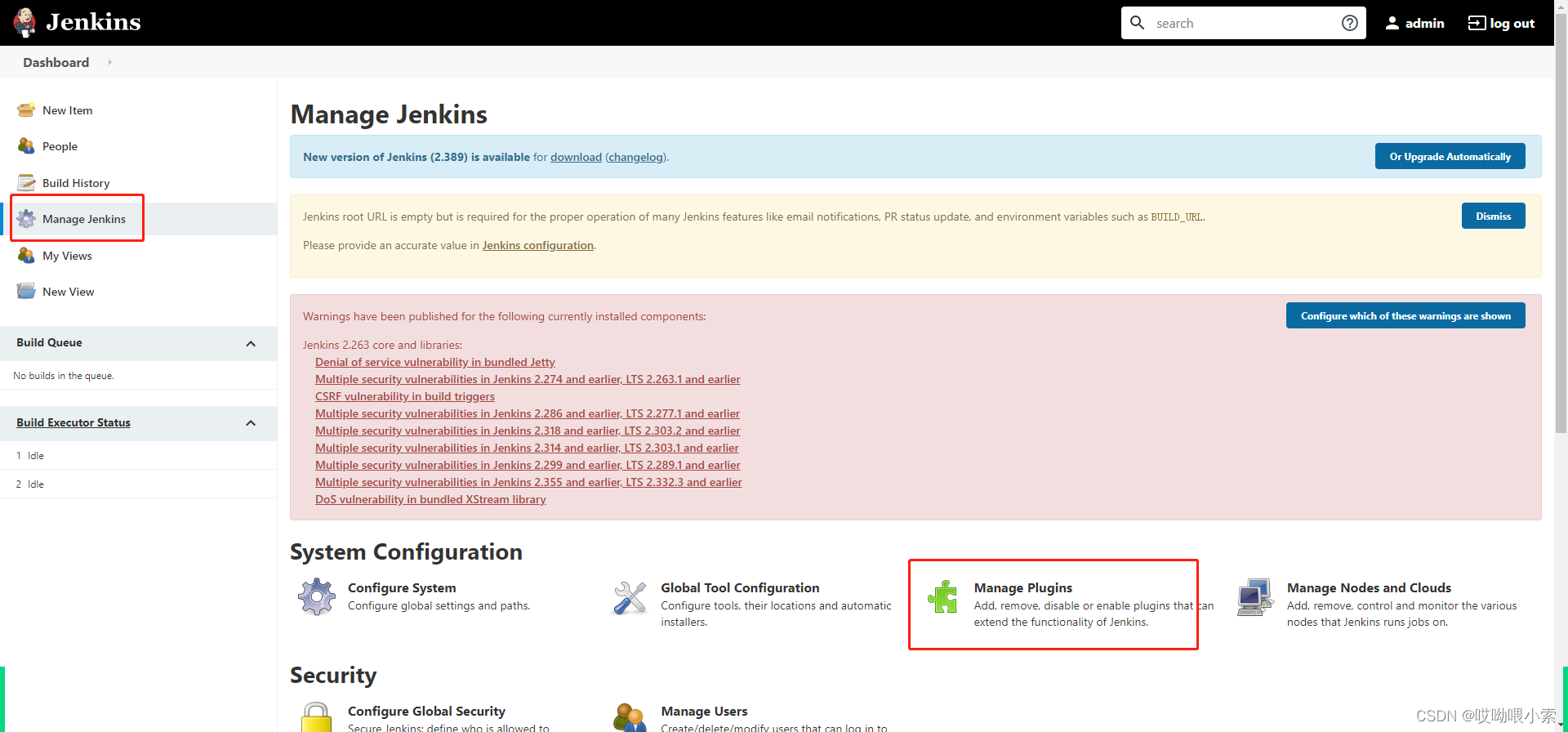Click Or Upgrade Automatically button
Image resolution: width=1568 pixels, height=732 pixels.
click(x=1450, y=156)
